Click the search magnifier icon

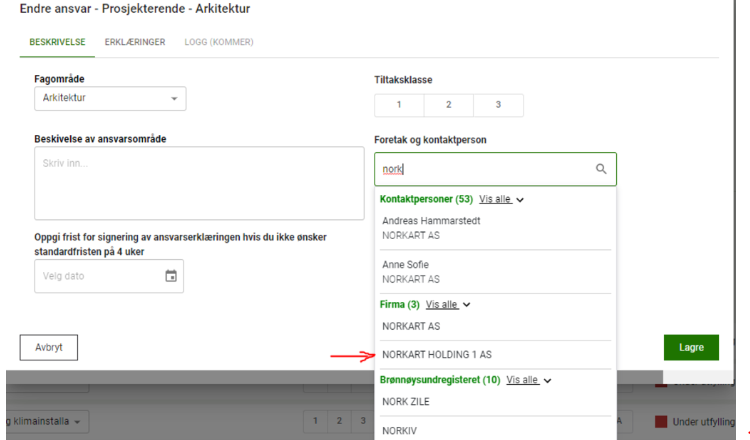tap(601, 169)
